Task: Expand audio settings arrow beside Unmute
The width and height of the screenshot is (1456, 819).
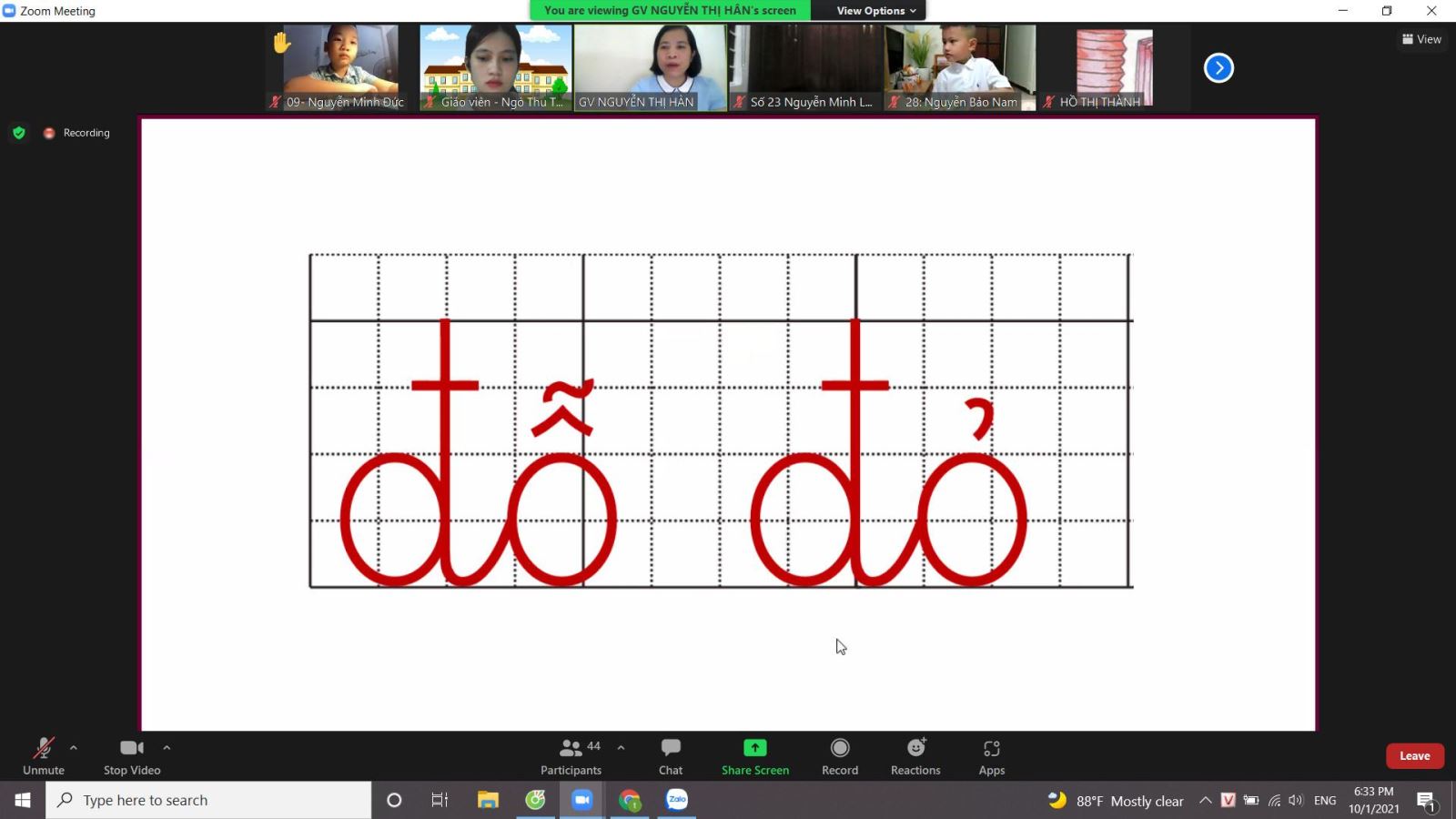Action: point(74,748)
